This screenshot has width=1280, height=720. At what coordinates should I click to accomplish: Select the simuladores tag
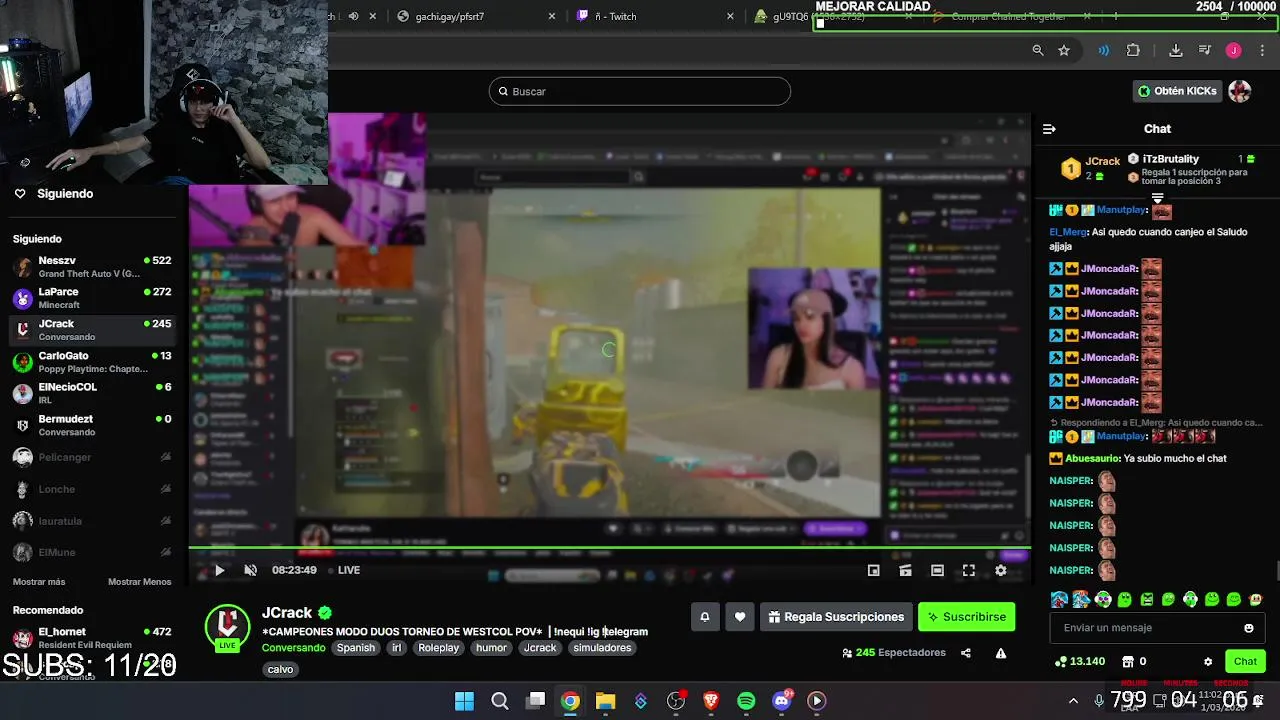point(602,648)
